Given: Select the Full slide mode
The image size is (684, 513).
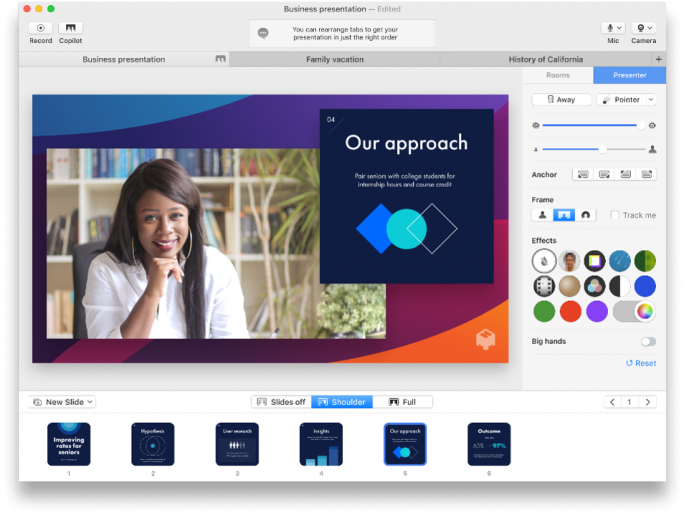Looking at the screenshot, I should tap(402, 402).
